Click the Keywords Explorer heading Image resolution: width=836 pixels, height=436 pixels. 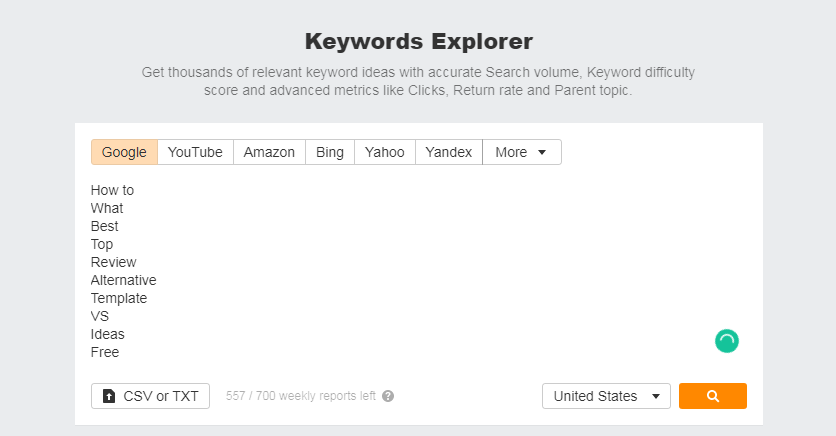[x=419, y=42]
